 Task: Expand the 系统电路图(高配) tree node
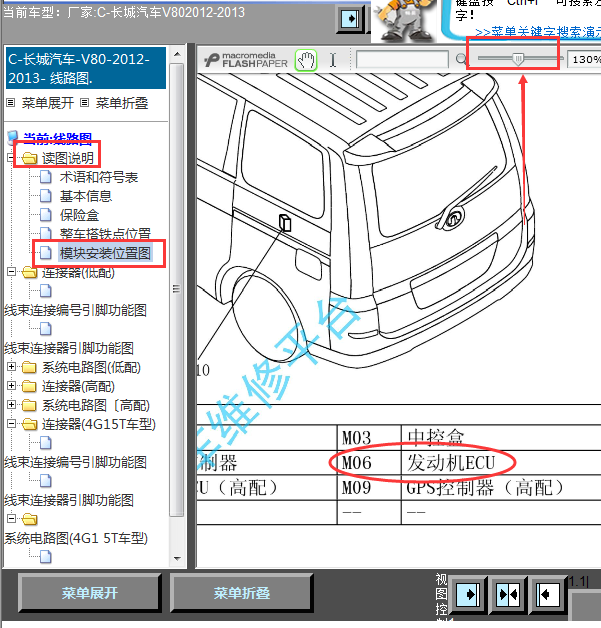[x=11, y=405]
